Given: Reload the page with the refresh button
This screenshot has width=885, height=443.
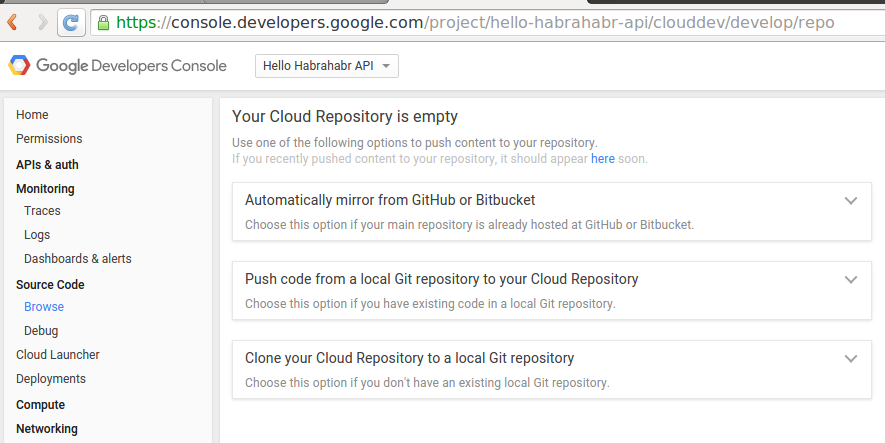Looking at the screenshot, I should point(71,23).
